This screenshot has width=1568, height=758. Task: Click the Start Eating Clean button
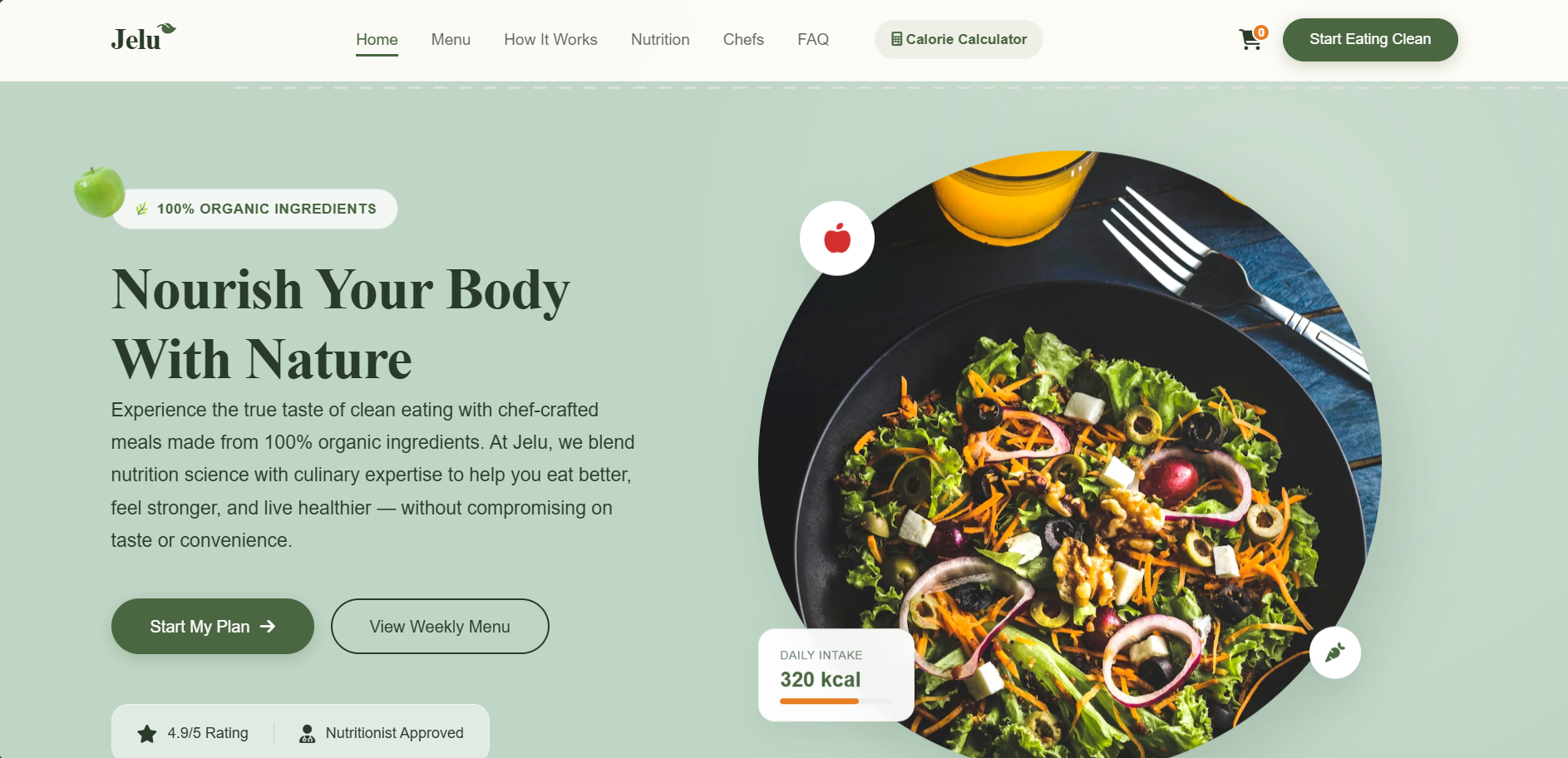1370,39
